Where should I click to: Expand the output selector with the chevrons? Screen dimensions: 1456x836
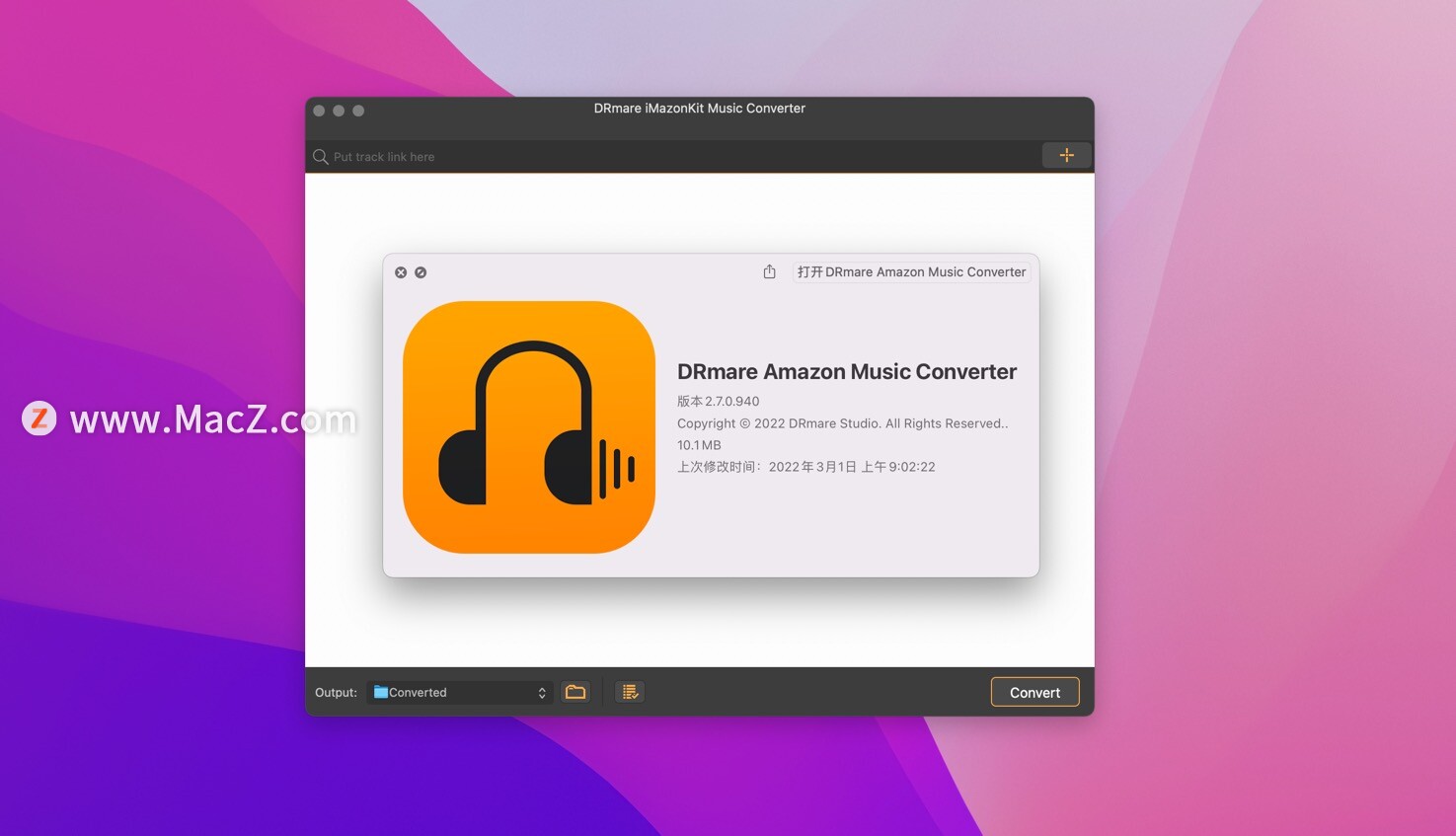541,692
